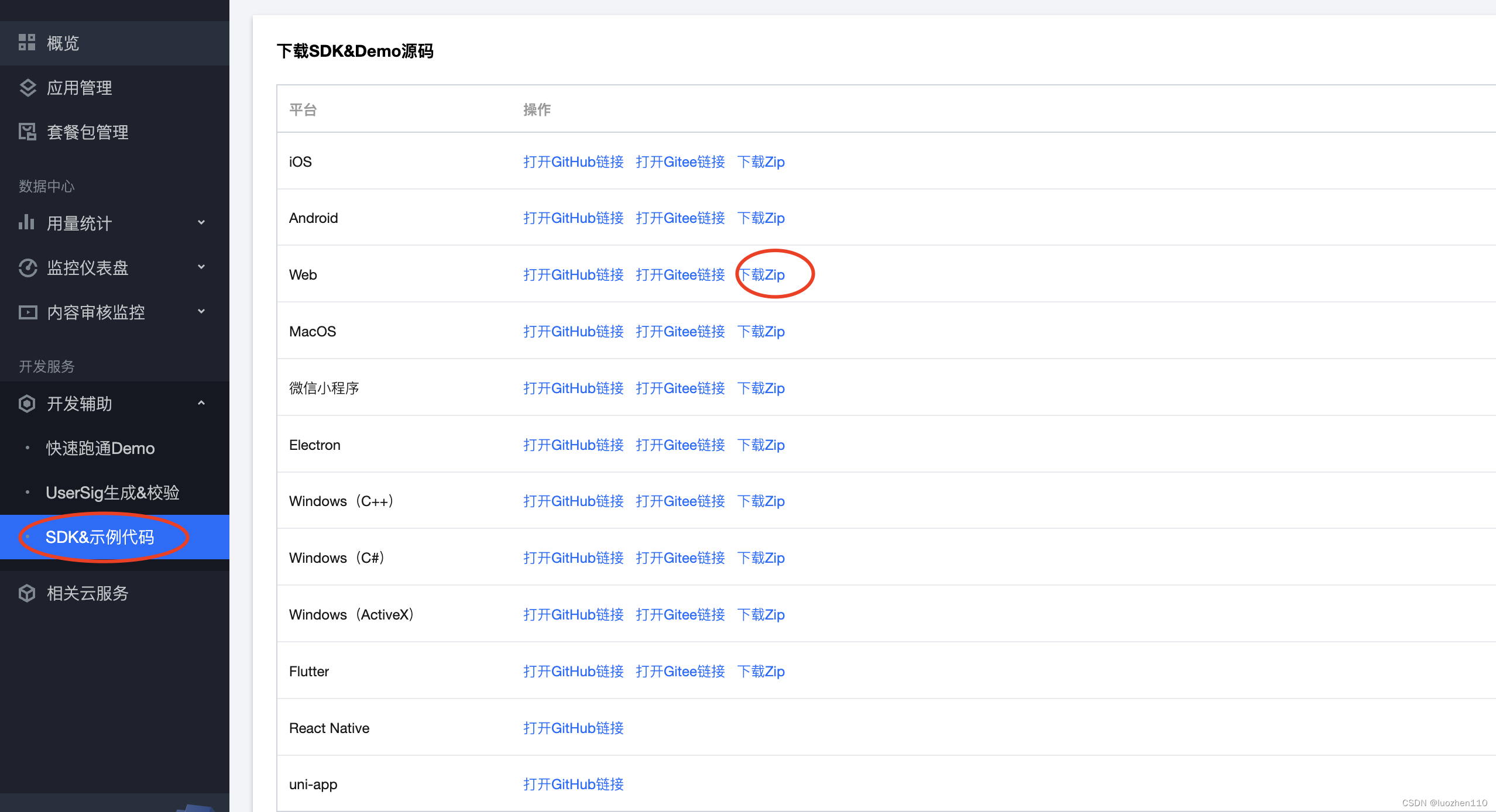Click the 内容审核监控 screen icon

28,312
